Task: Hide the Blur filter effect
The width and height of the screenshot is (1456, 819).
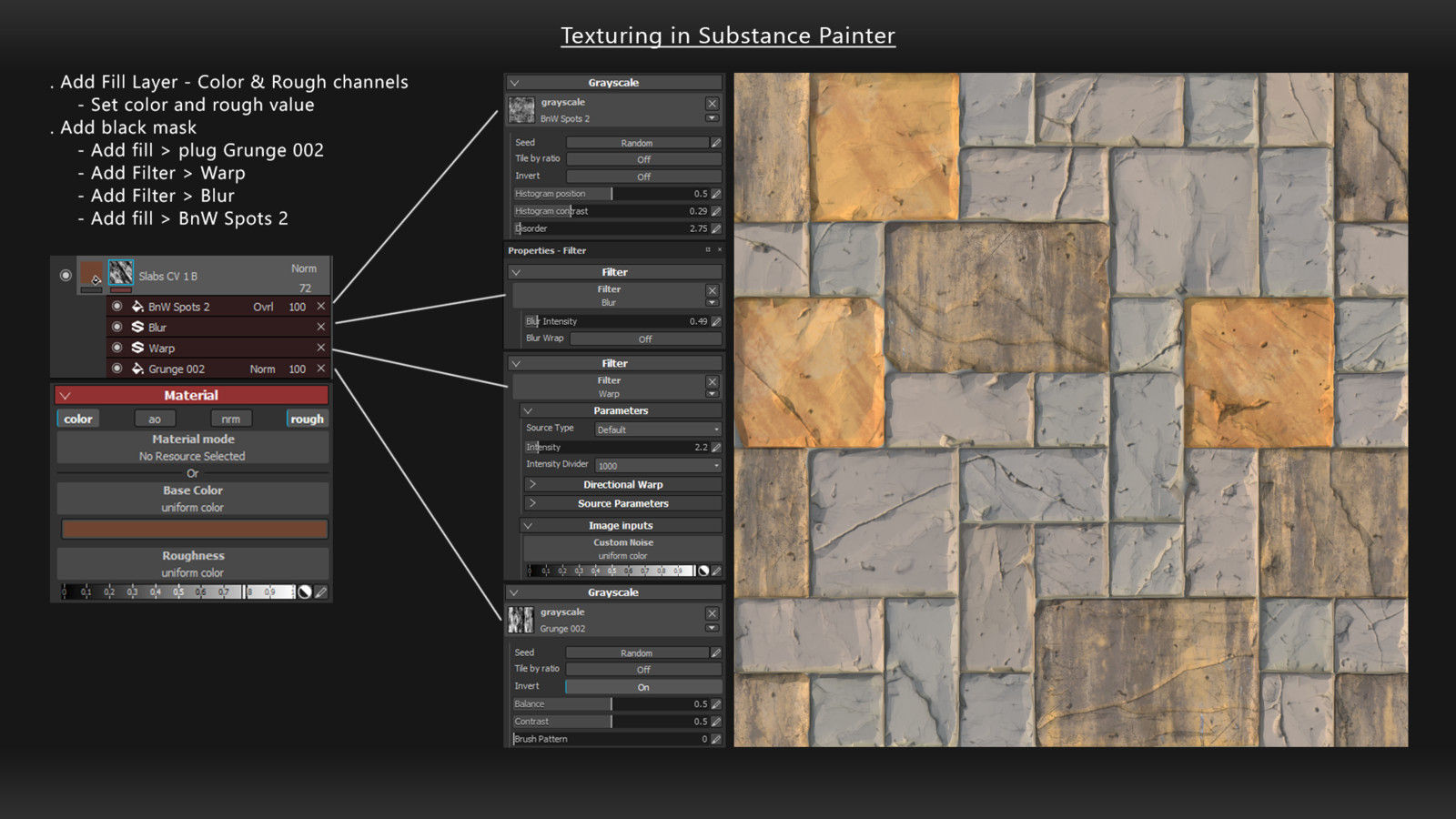Action: click(x=116, y=327)
